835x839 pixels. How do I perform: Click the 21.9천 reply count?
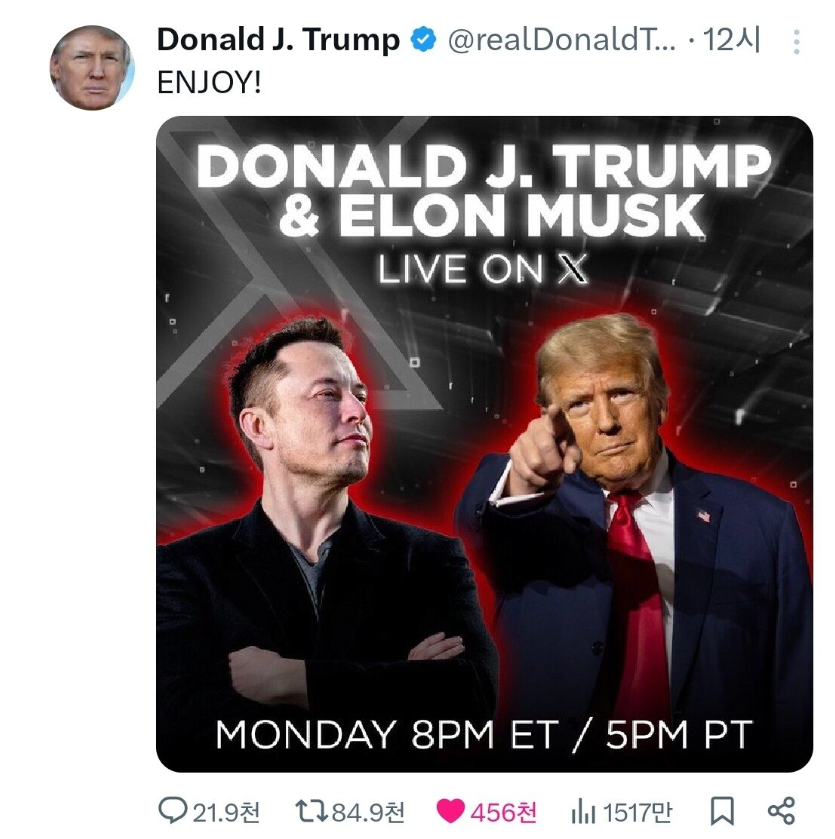point(226,811)
